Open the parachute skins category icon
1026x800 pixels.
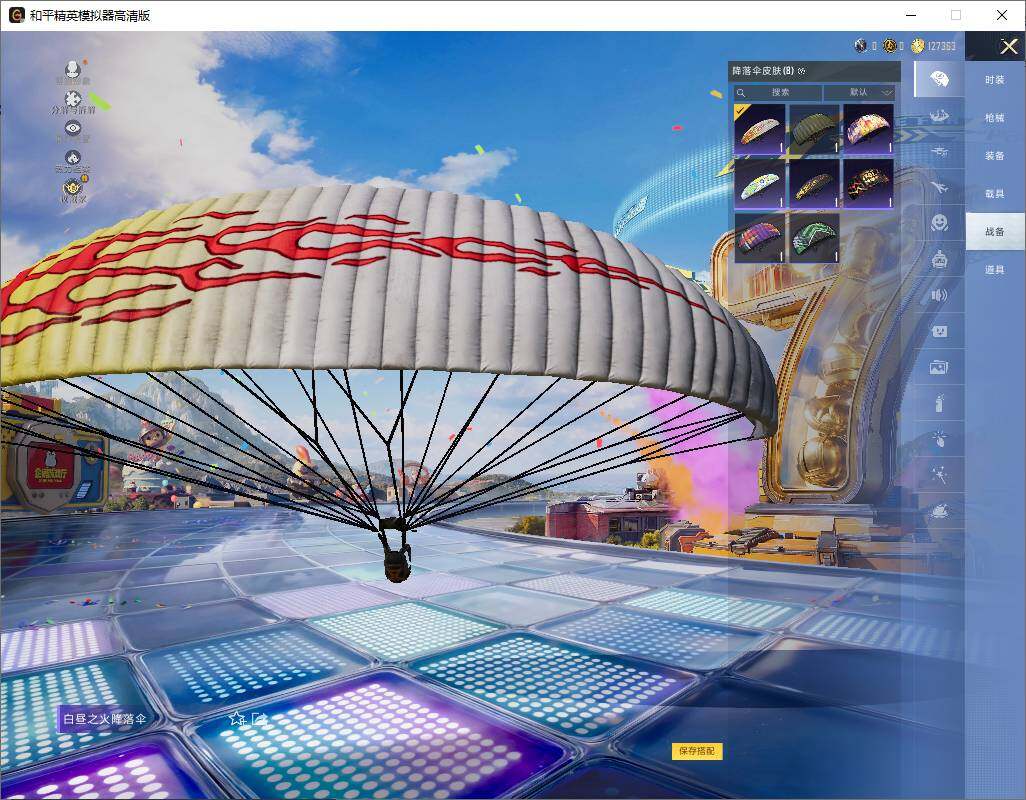(x=939, y=80)
